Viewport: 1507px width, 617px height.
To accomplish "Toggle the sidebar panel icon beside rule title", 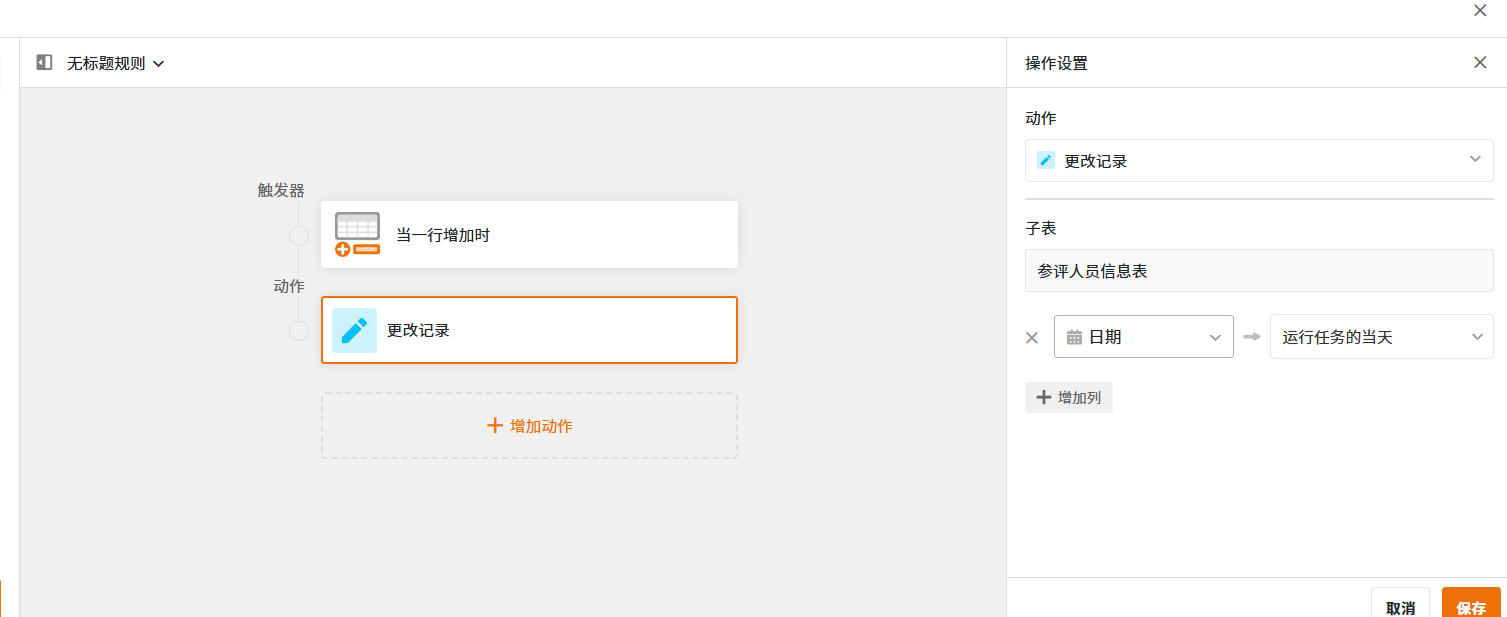I will tap(44, 63).
